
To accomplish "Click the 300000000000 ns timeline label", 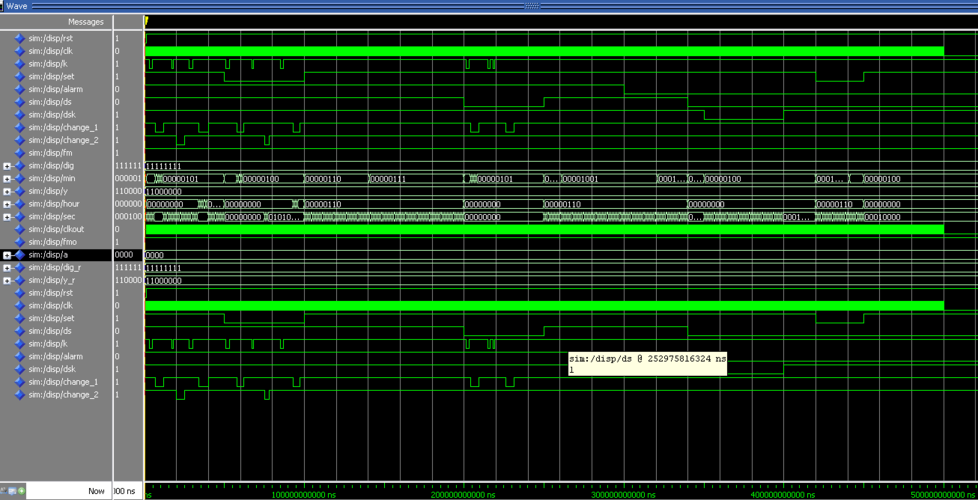I will pyautogui.click(x=623, y=494).
